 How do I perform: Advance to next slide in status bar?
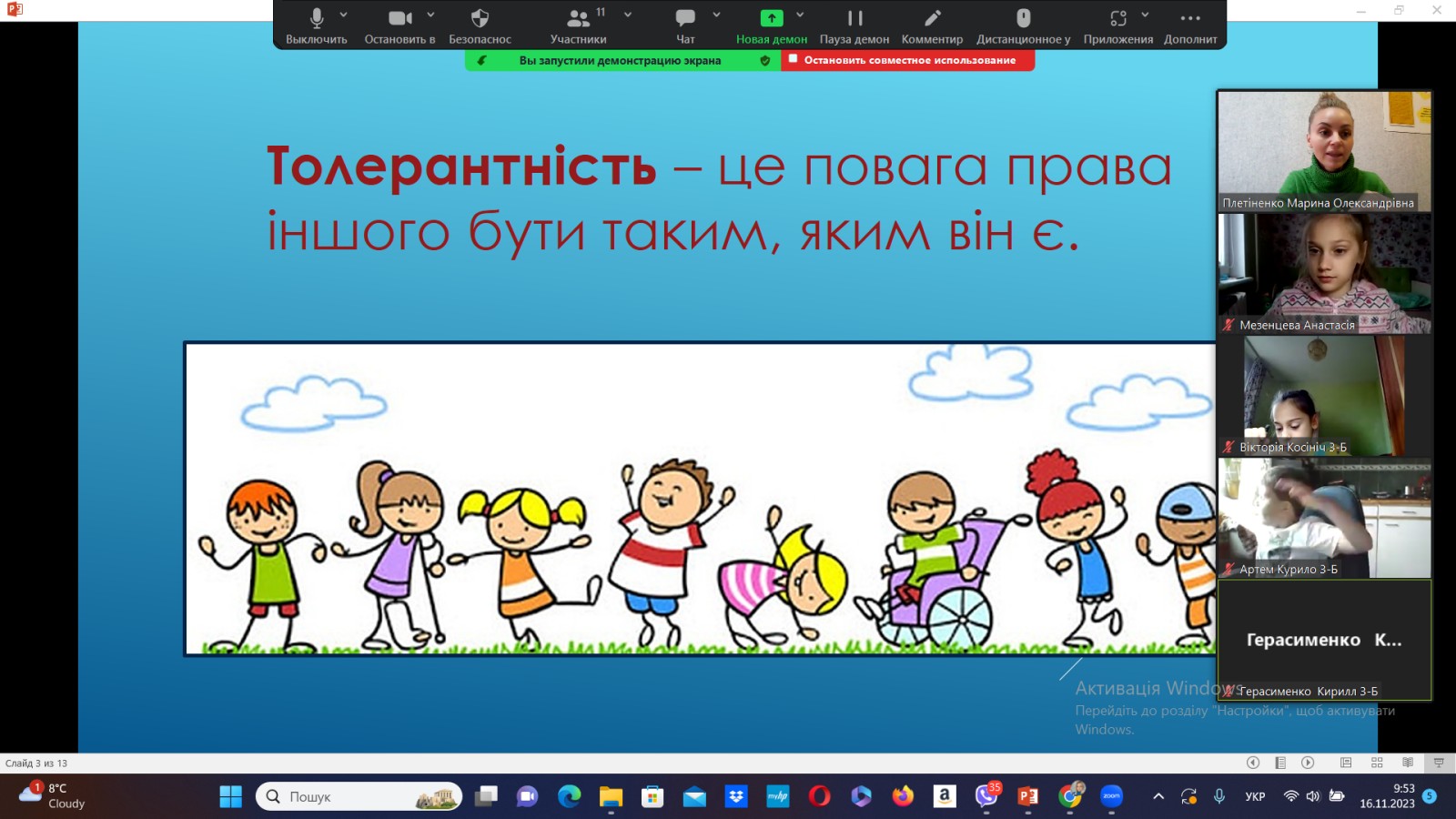coord(1308,763)
